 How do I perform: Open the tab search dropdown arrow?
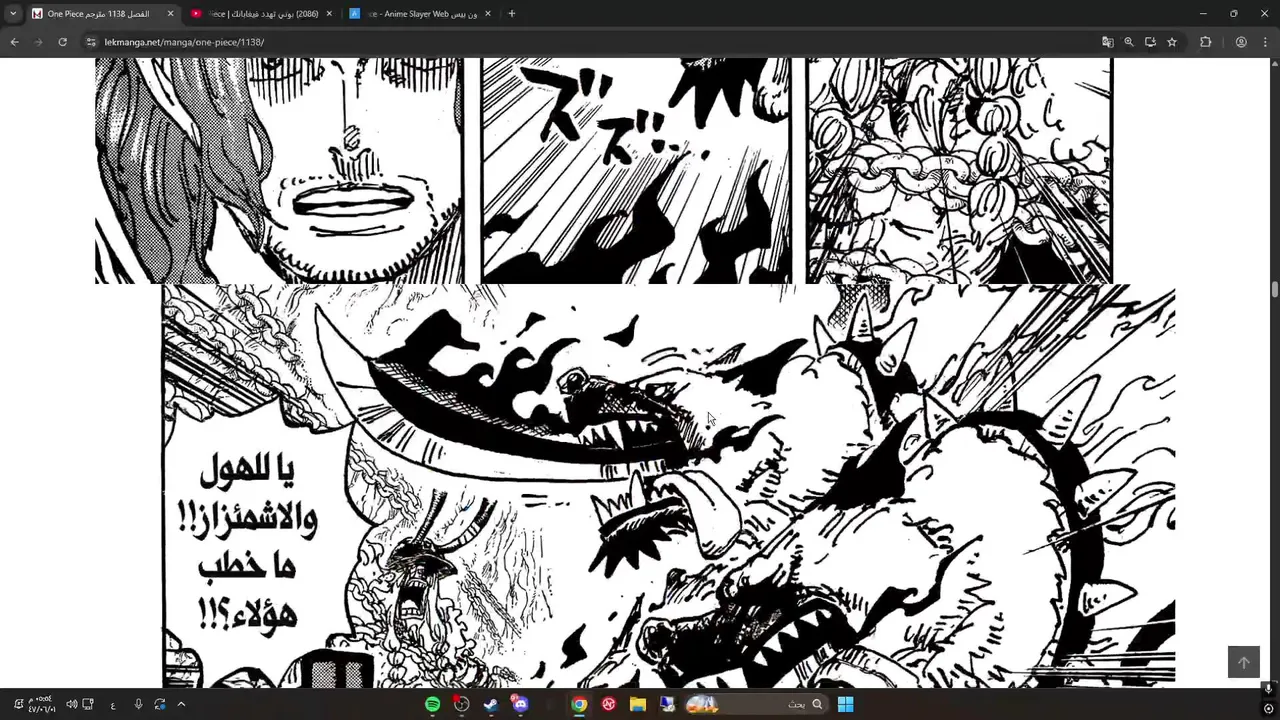(13, 14)
